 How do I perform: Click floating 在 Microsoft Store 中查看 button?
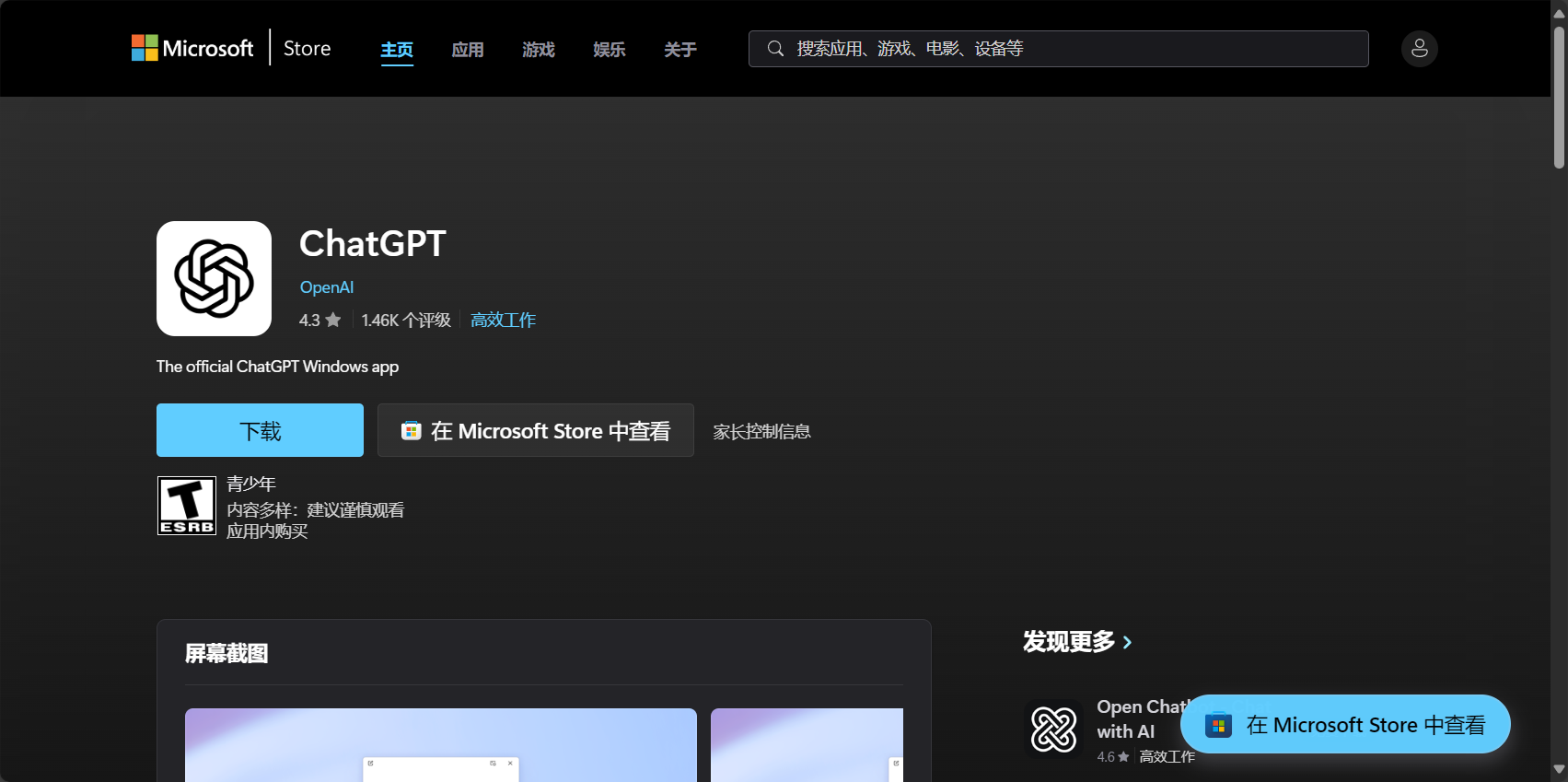[1345, 724]
